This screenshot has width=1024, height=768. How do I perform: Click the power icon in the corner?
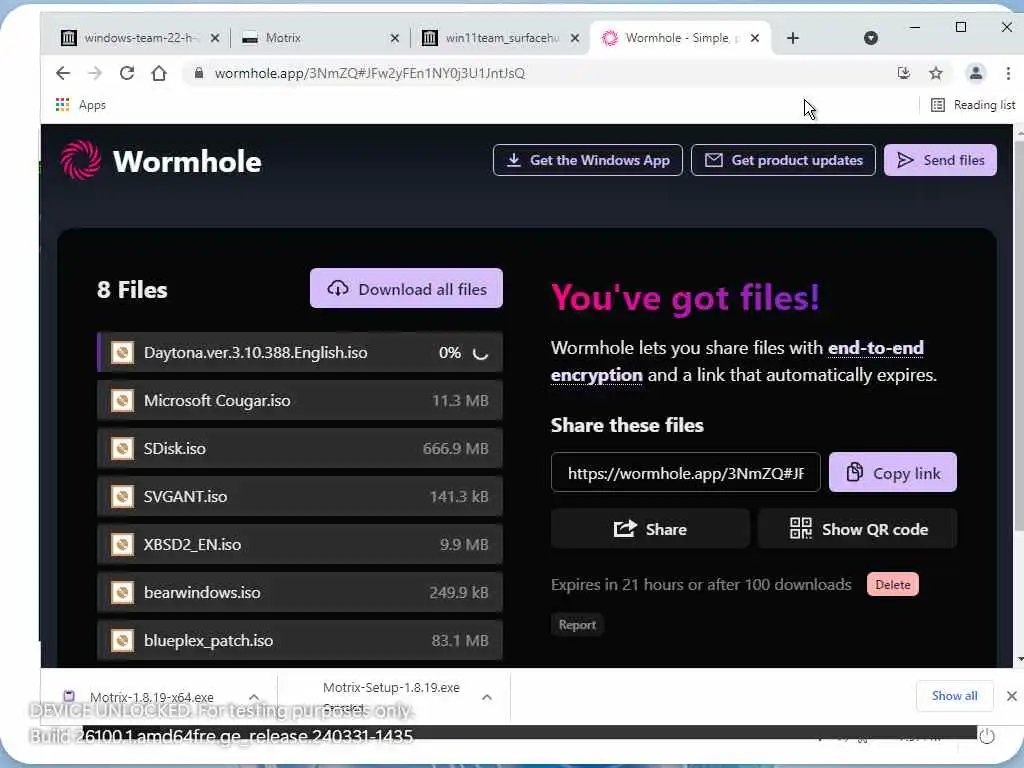click(x=987, y=737)
